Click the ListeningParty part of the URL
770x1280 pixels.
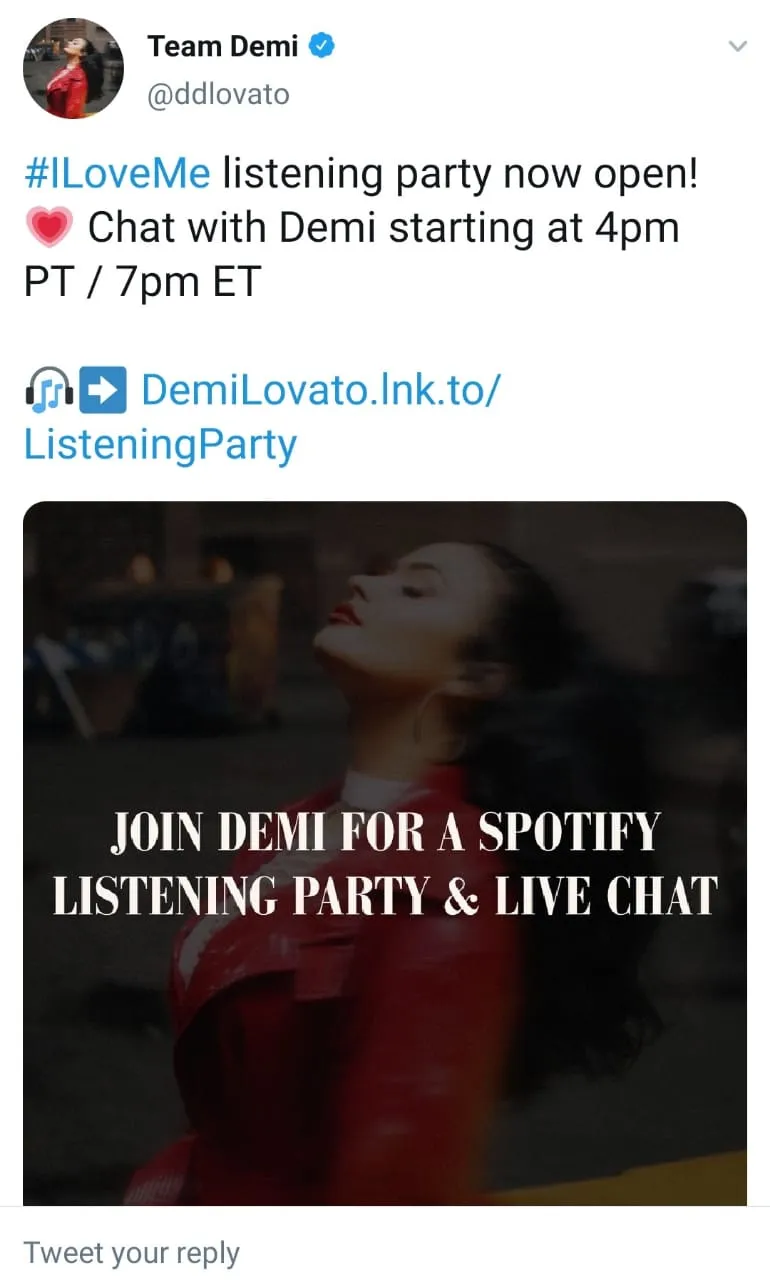[160, 444]
